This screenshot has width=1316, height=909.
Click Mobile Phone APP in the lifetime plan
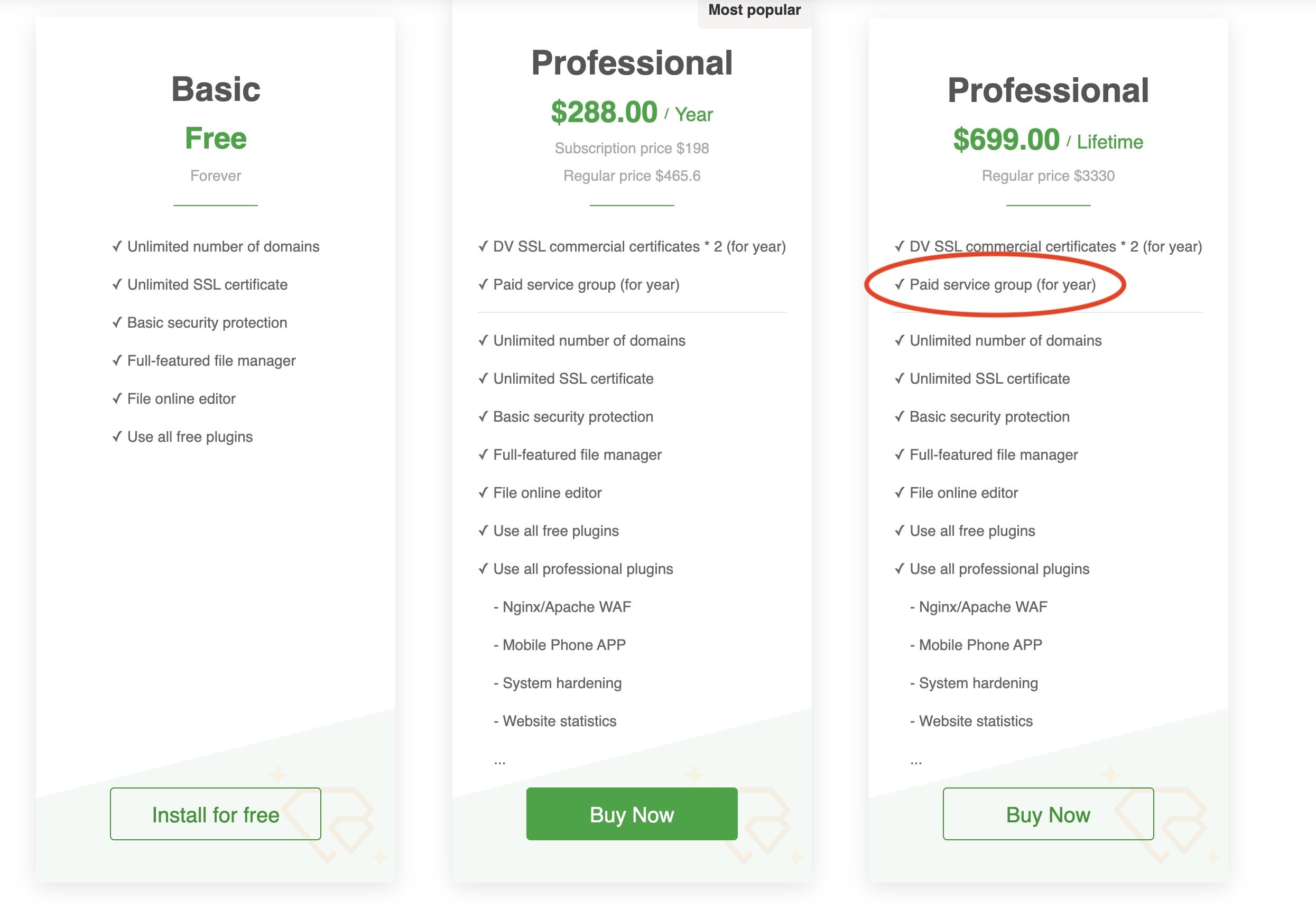(x=980, y=645)
